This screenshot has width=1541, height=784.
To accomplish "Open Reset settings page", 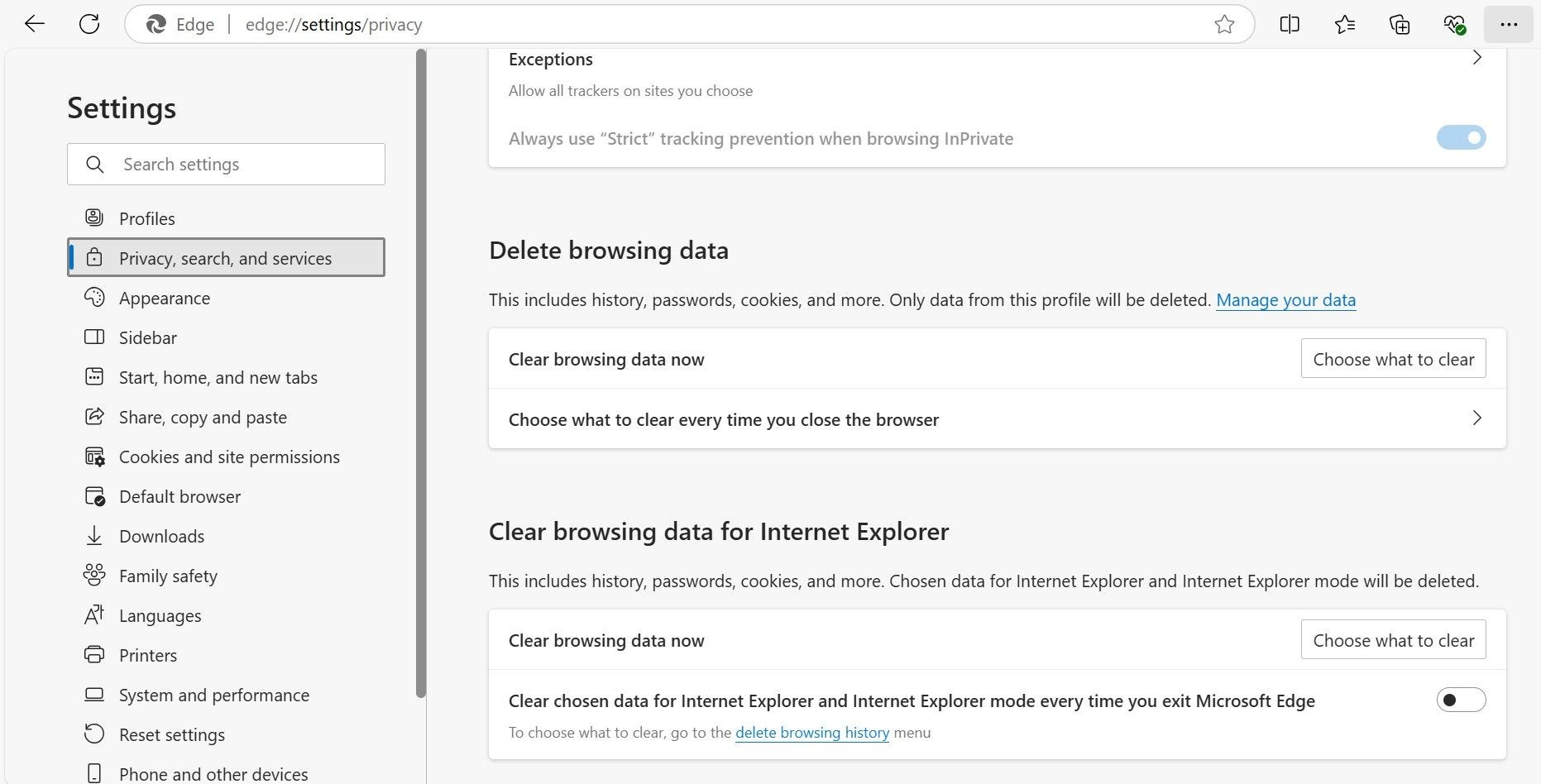I will [226, 734].
